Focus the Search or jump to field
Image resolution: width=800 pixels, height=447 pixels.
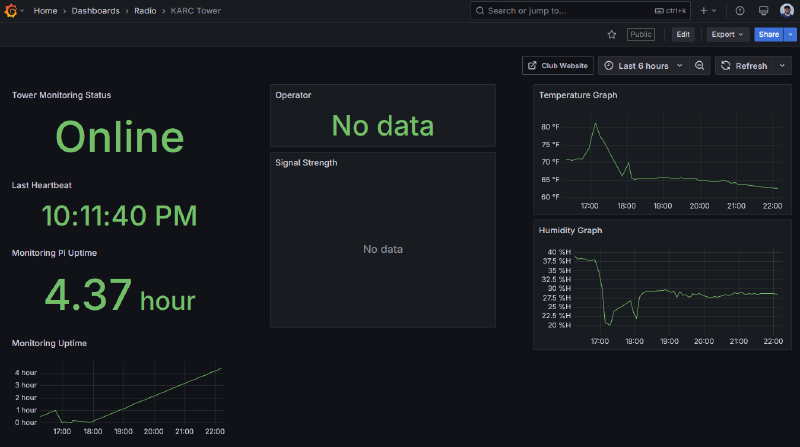(x=580, y=11)
